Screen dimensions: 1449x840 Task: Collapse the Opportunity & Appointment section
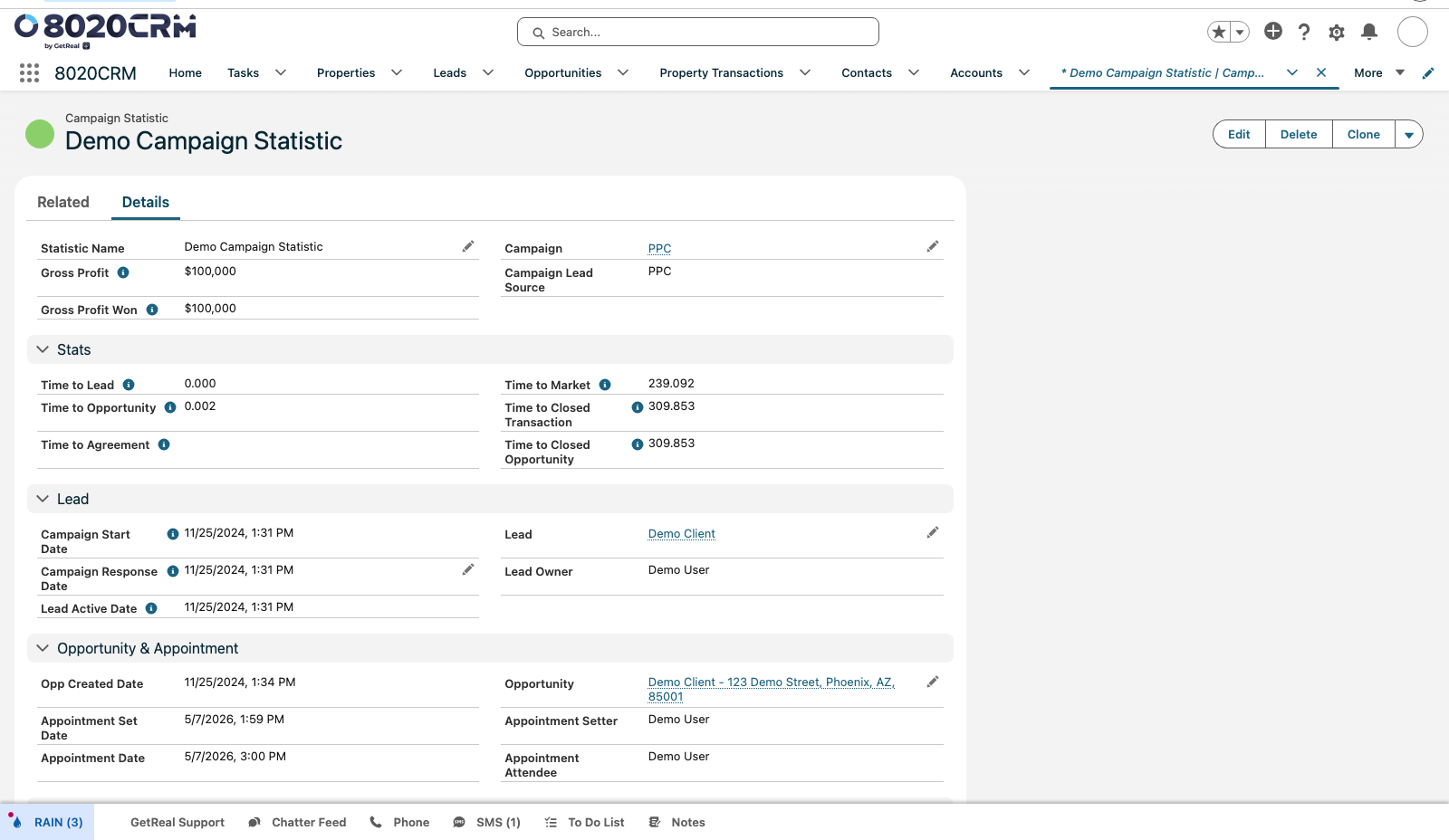(43, 648)
